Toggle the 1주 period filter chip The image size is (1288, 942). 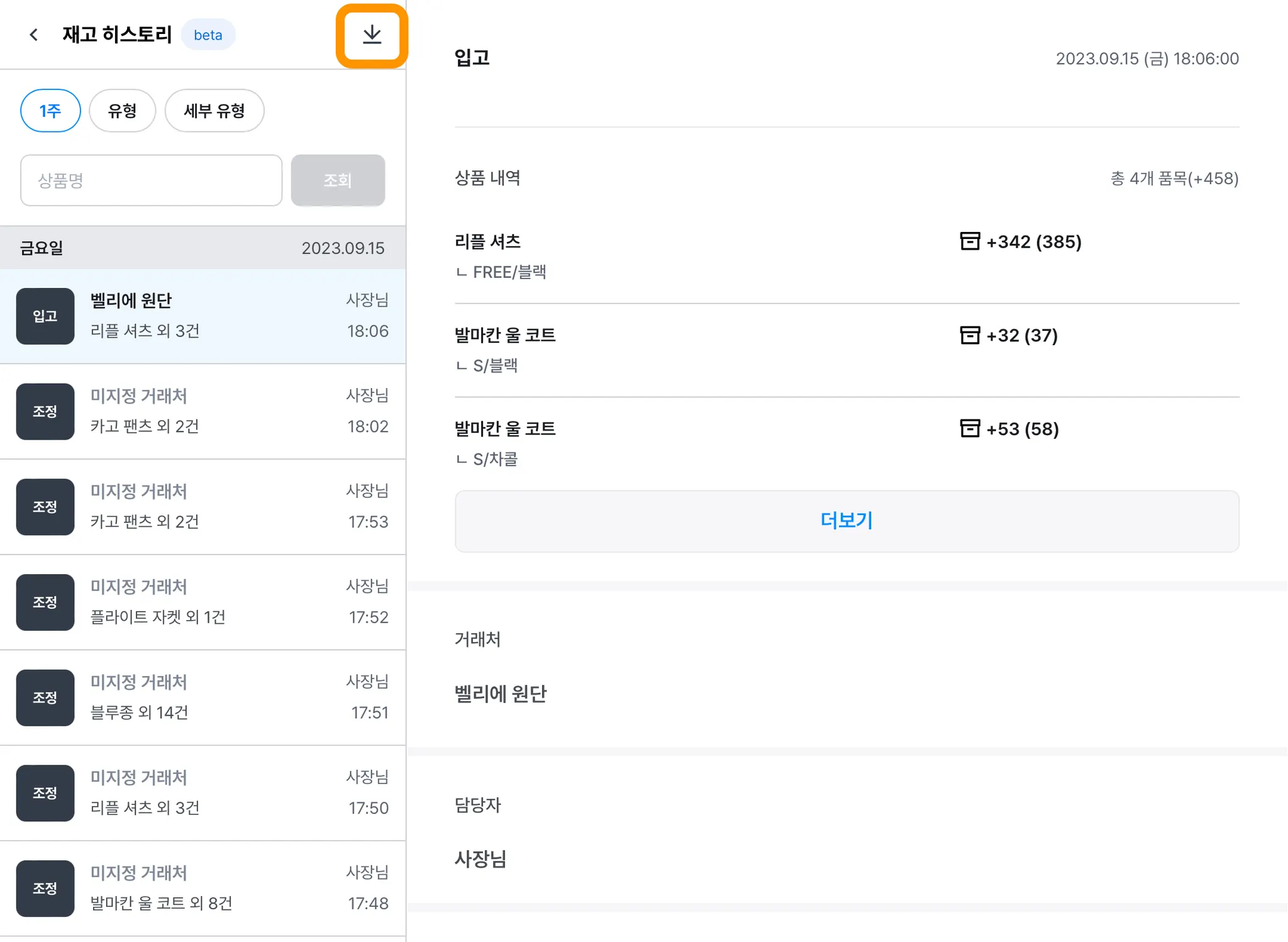coord(50,111)
